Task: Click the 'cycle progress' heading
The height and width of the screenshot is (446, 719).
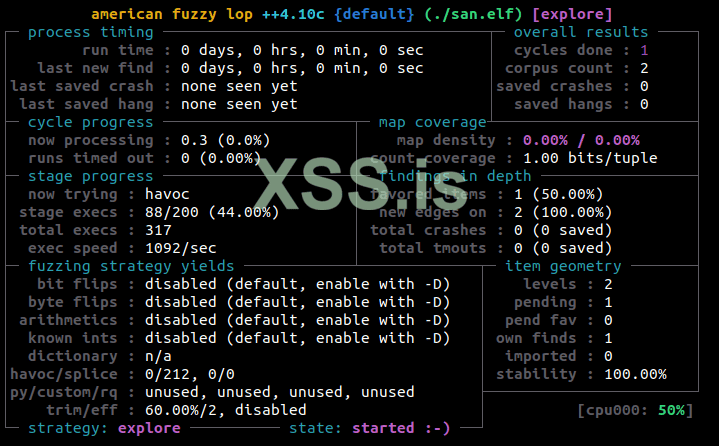Action: coord(90,122)
